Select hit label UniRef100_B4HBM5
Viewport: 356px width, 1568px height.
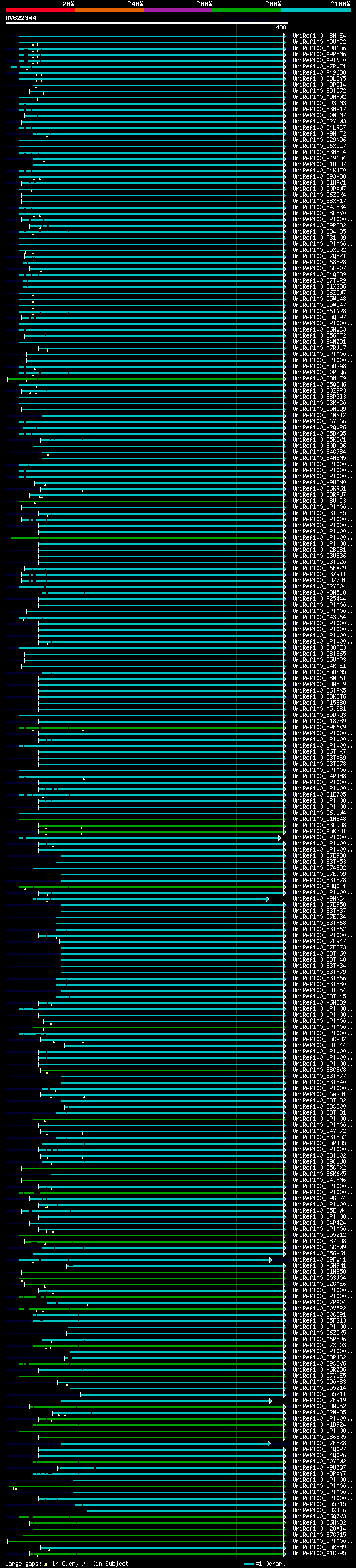click(x=319, y=458)
